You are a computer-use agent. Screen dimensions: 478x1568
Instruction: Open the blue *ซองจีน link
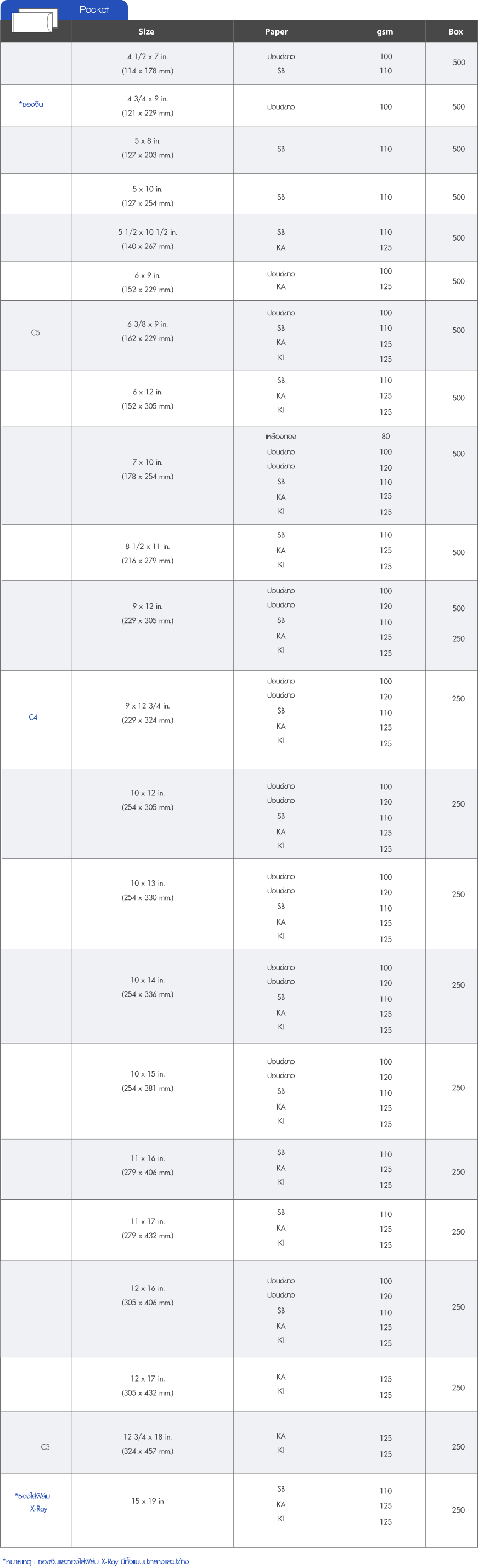pos(31,105)
